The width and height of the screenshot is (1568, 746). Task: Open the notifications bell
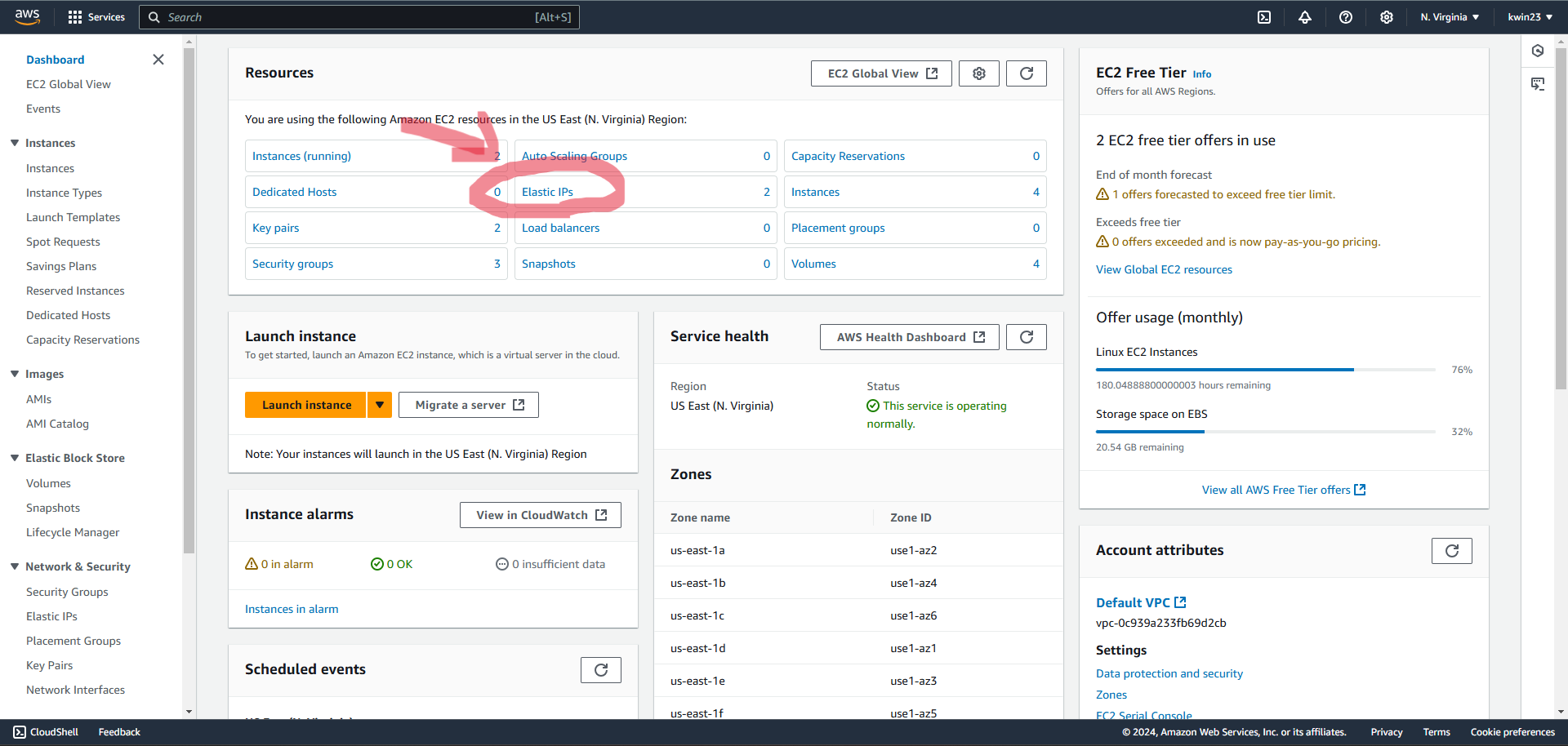(1305, 17)
